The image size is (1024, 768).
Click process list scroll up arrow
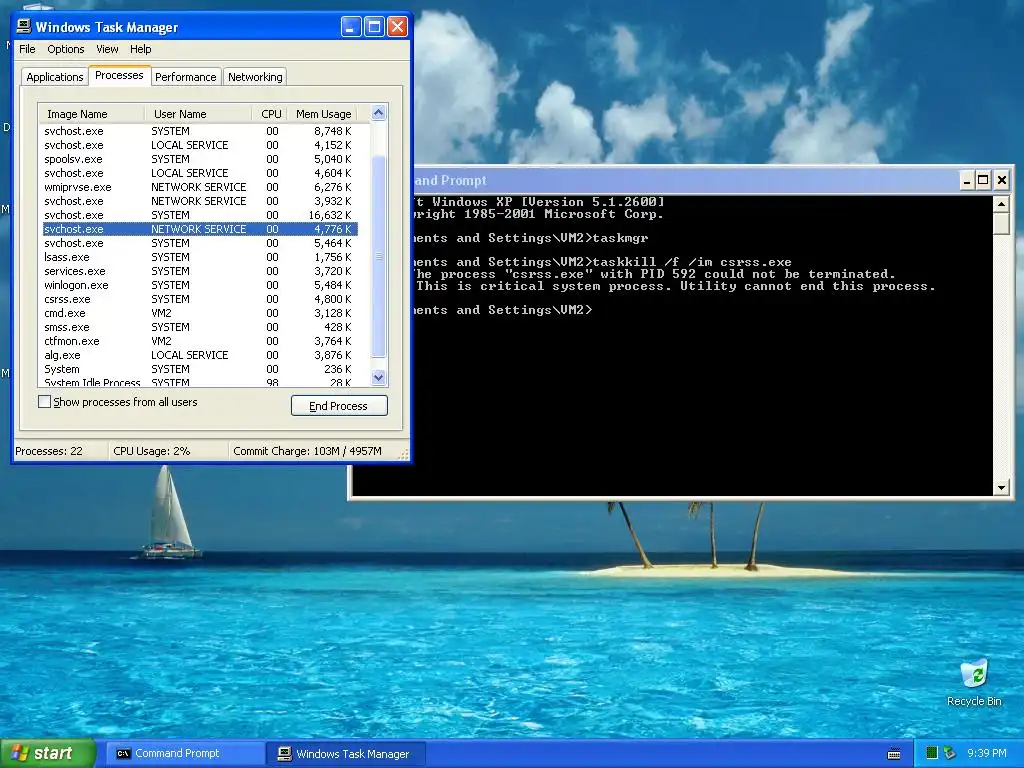(379, 112)
